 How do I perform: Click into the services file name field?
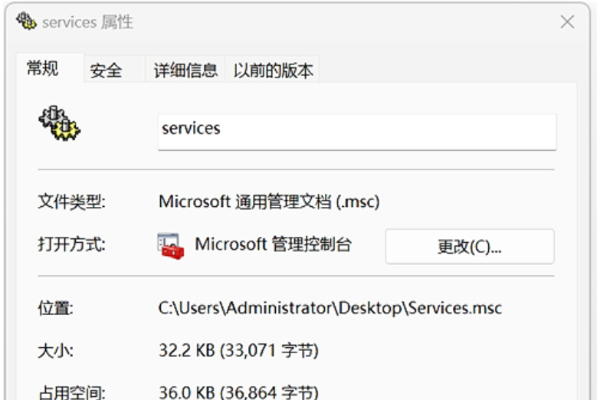357,132
